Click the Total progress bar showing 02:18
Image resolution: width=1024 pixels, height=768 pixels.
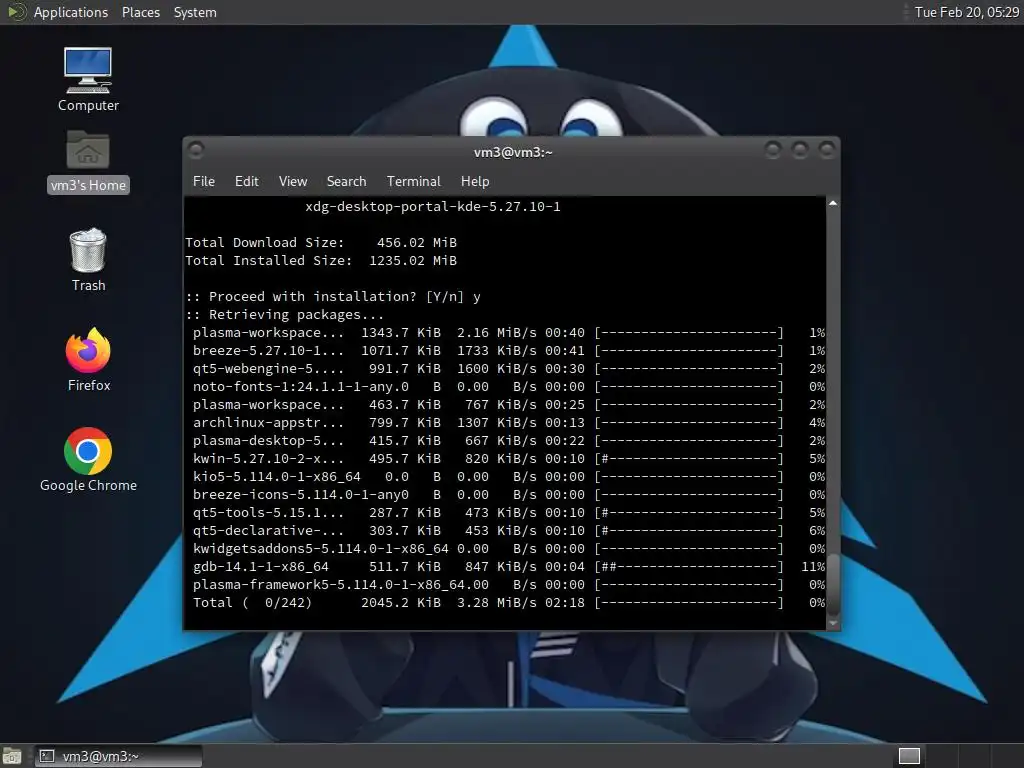click(689, 603)
